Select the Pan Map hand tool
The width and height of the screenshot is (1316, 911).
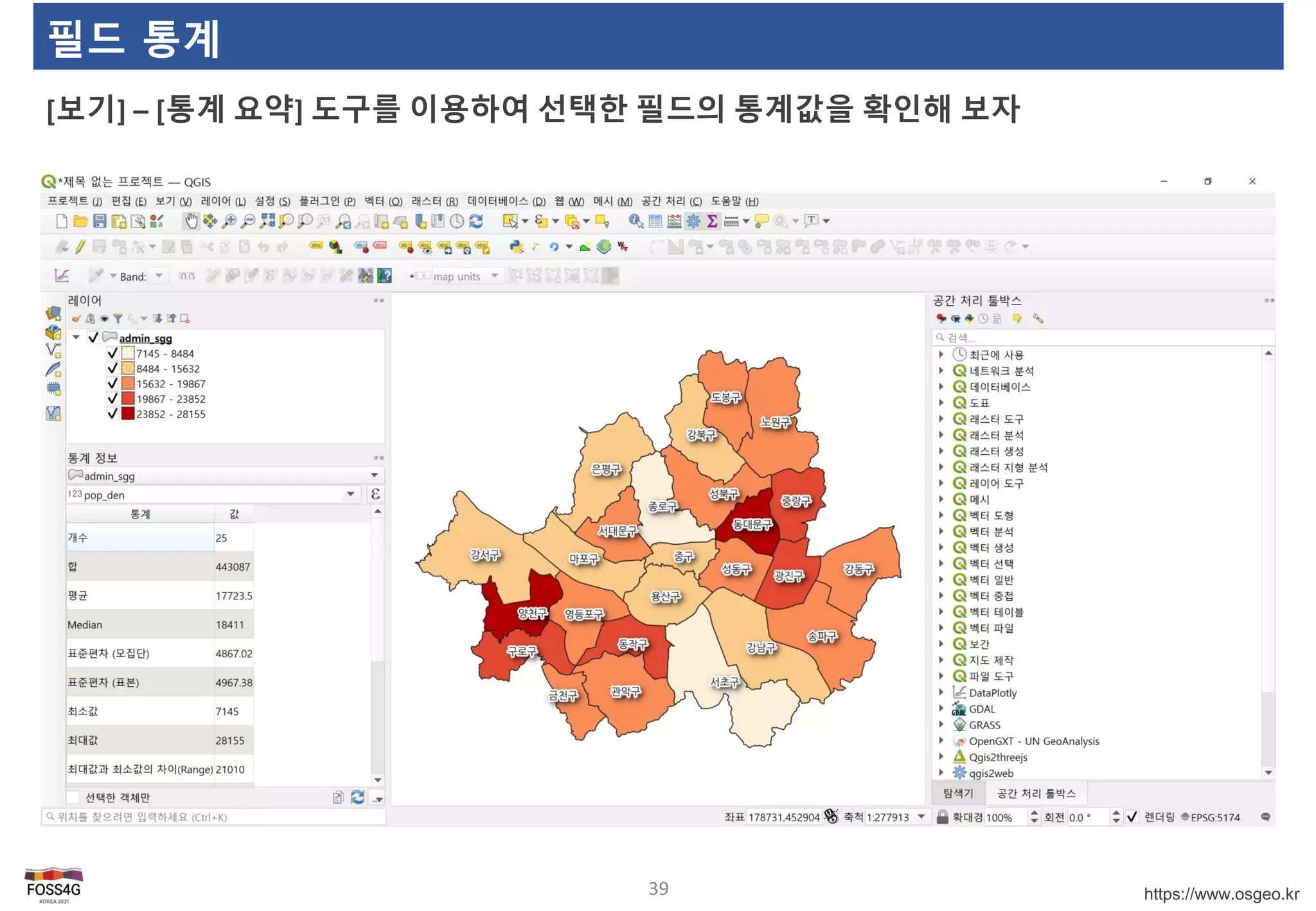coord(191,221)
